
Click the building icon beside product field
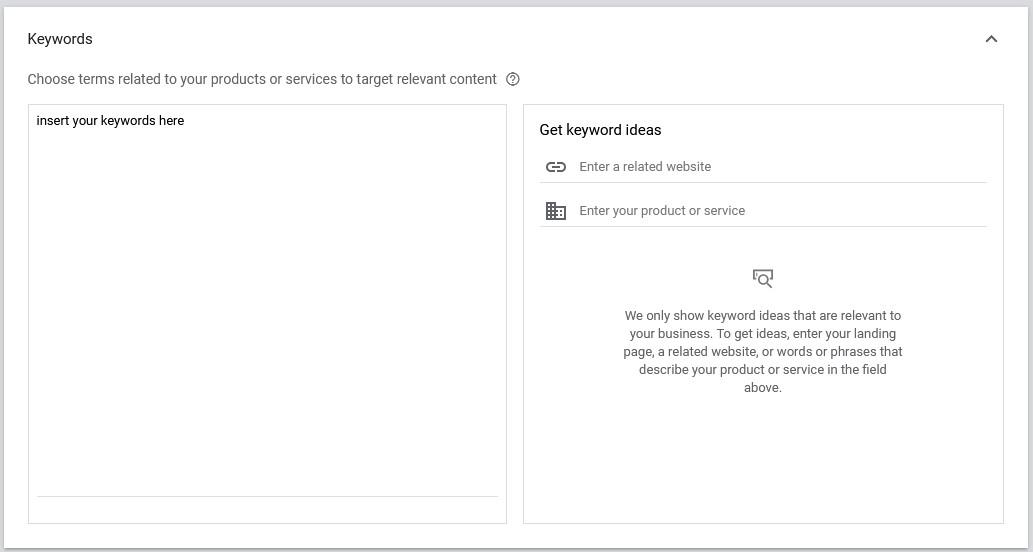pyautogui.click(x=556, y=211)
